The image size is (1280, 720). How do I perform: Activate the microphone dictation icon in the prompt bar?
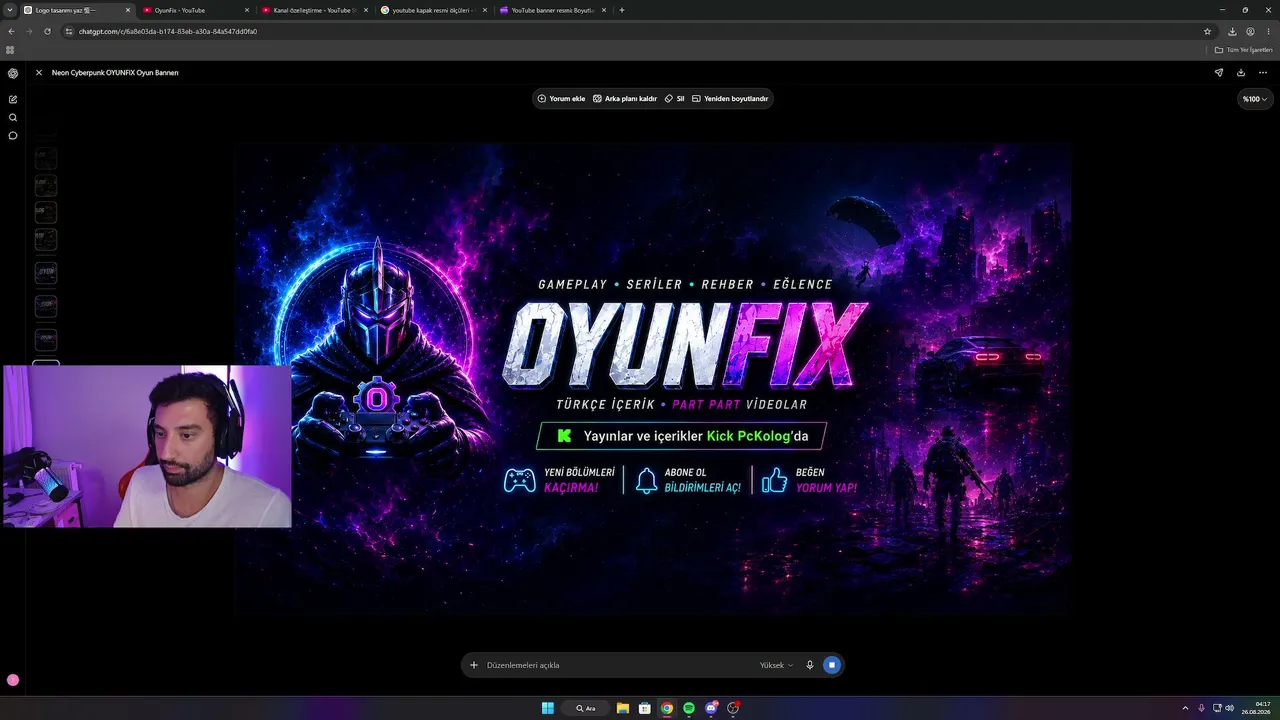pyautogui.click(x=810, y=665)
